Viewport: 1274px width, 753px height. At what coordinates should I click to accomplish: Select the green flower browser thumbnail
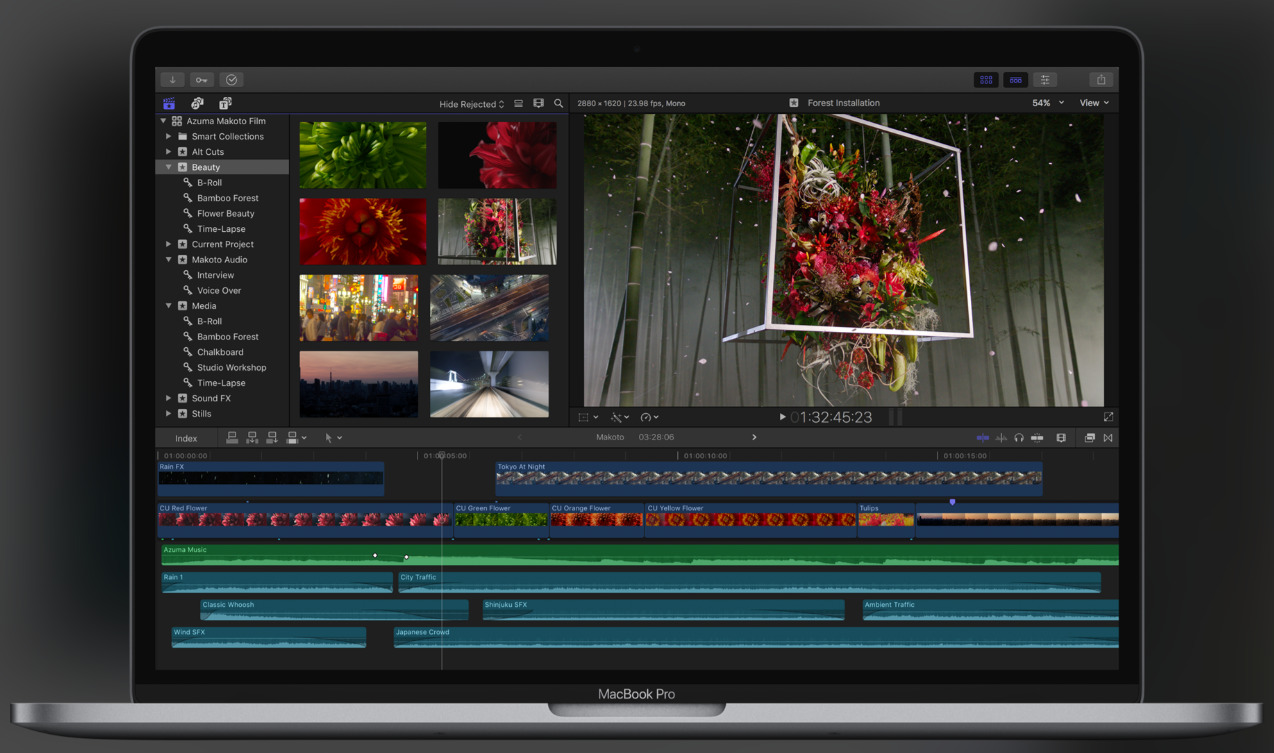(x=363, y=155)
